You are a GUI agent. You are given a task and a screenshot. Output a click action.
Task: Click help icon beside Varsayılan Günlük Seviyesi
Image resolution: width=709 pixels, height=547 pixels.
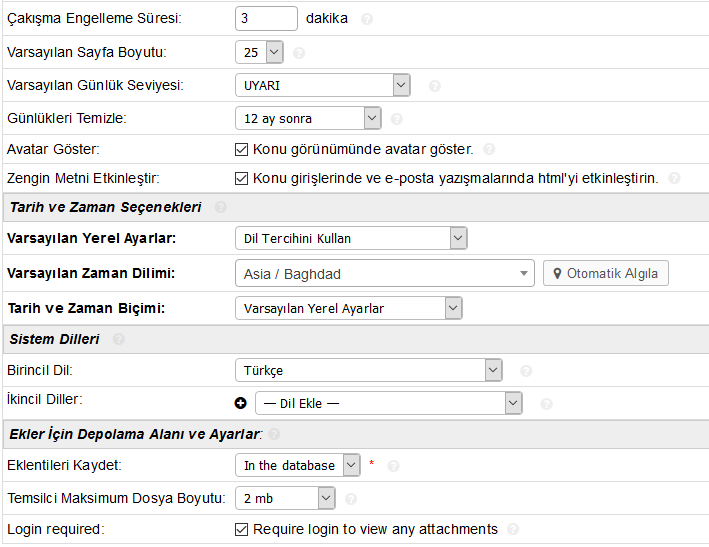(x=434, y=86)
